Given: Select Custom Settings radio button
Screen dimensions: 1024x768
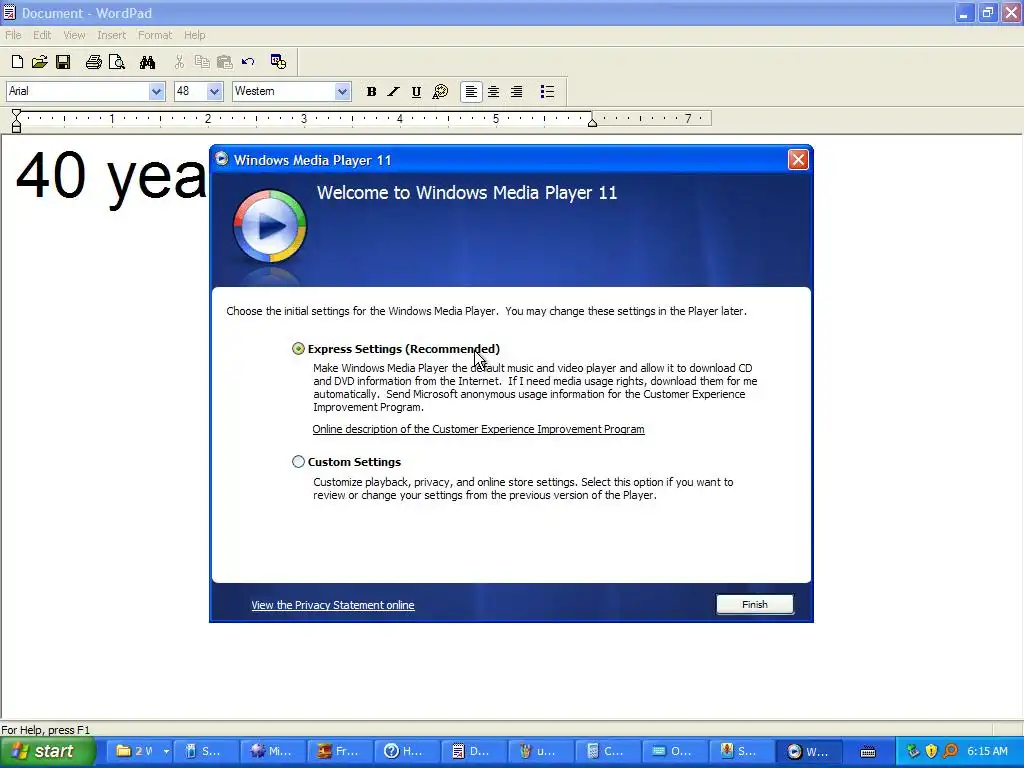Looking at the screenshot, I should [298, 462].
